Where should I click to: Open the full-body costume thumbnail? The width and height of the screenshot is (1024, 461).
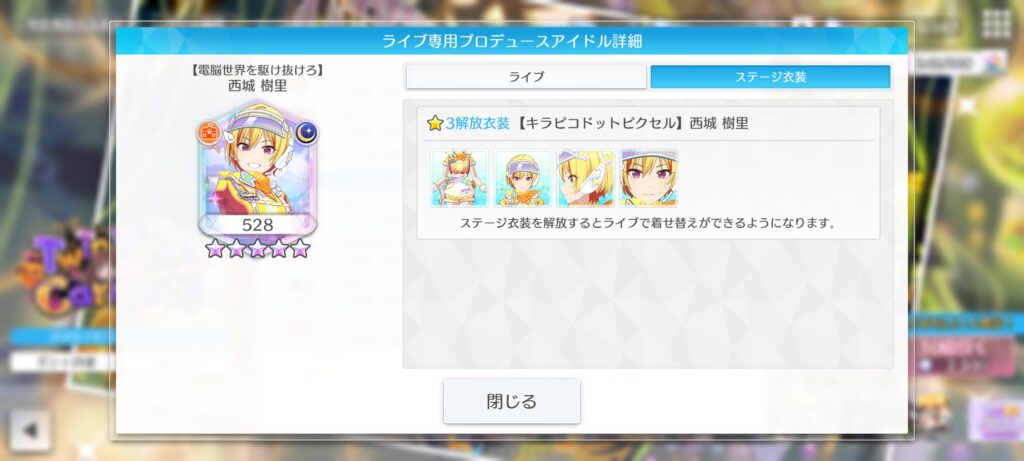coord(460,178)
